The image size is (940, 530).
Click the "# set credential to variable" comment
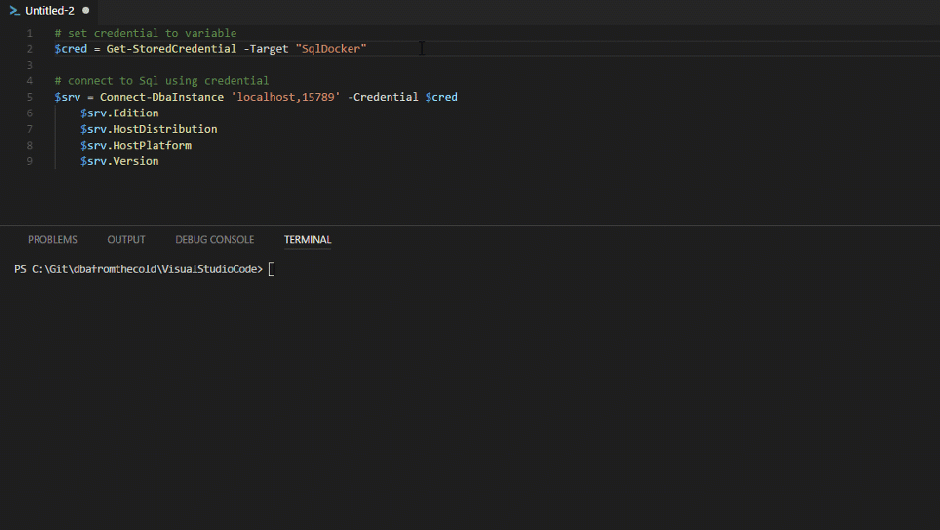[145, 33]
